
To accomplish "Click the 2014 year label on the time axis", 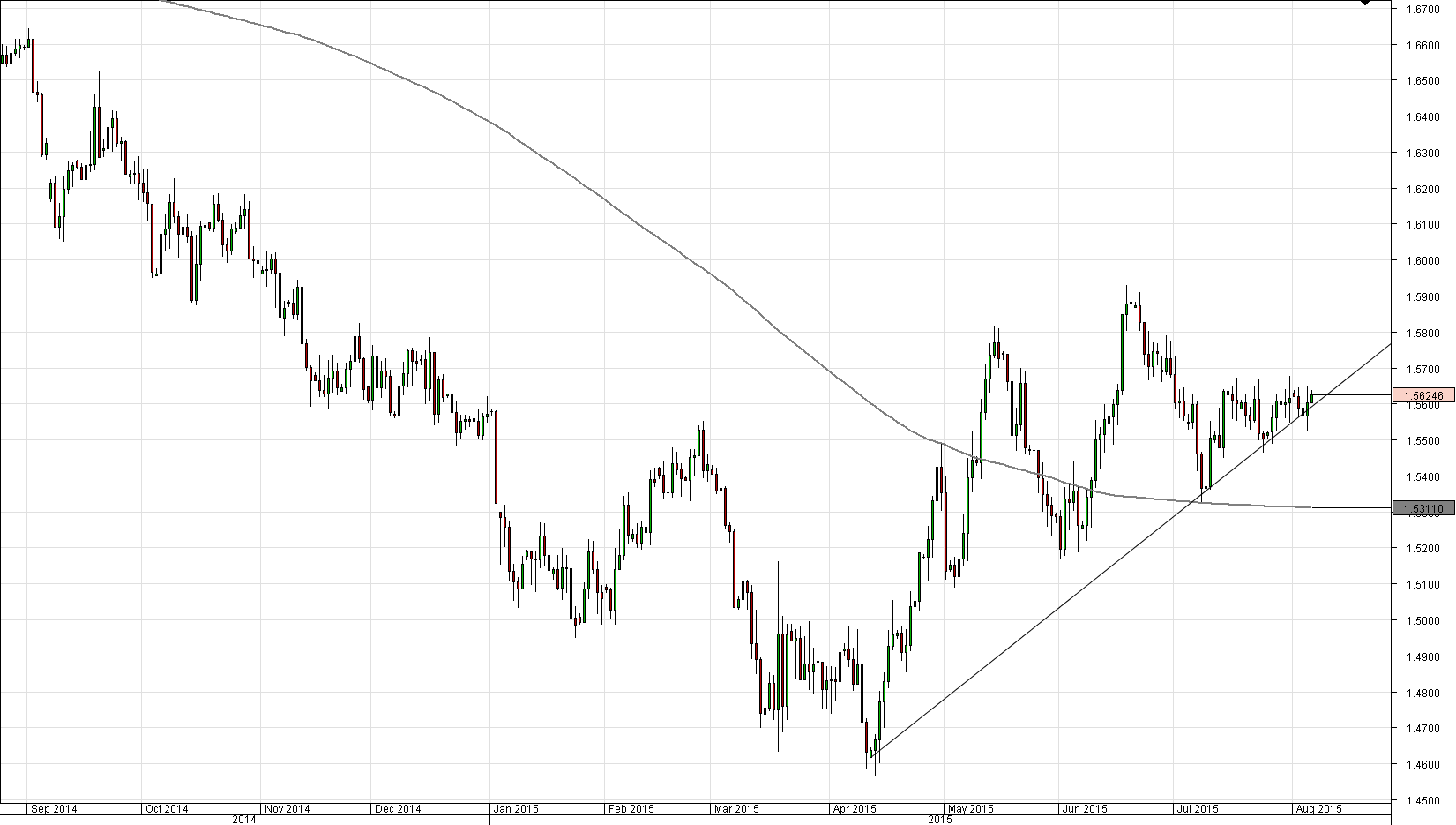I will click(244, 820).
